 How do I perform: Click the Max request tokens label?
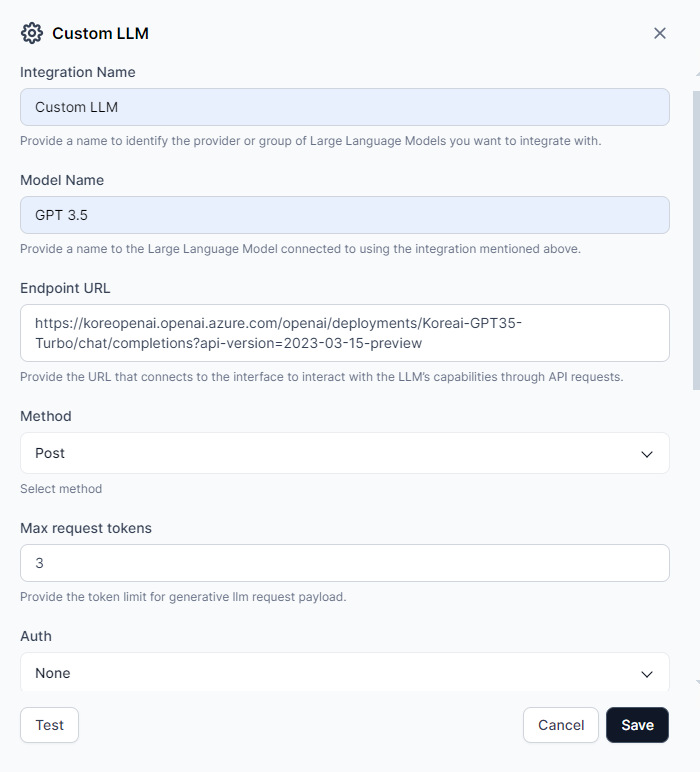point(86,528)
